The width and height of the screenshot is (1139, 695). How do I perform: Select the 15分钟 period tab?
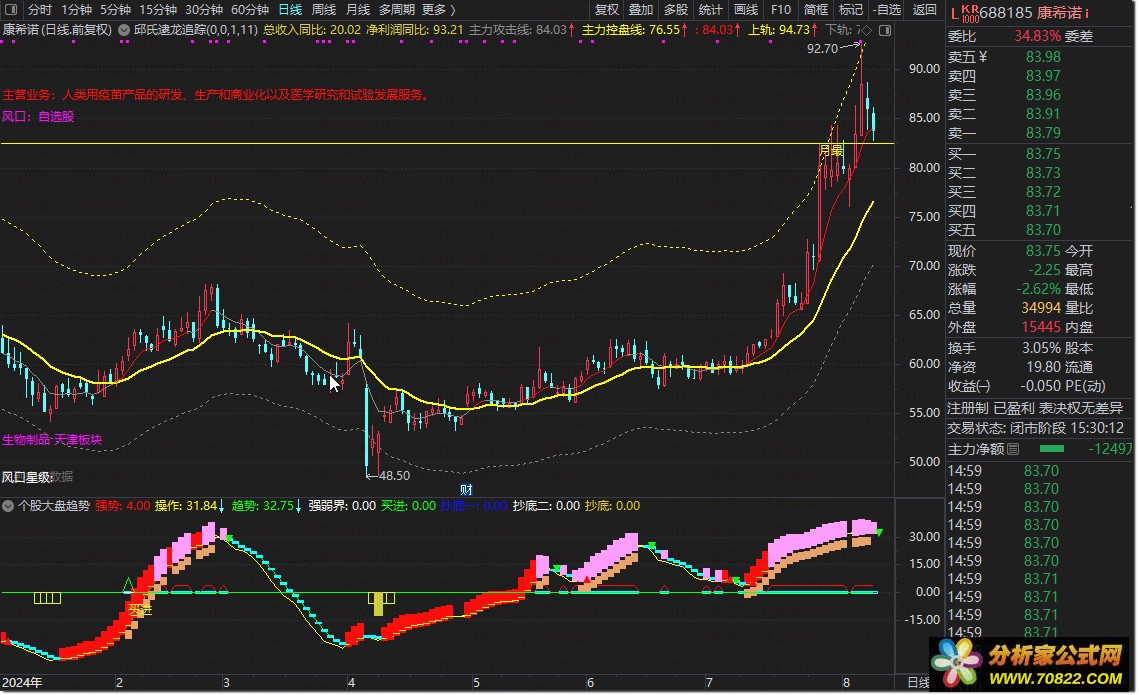point(158,9)
